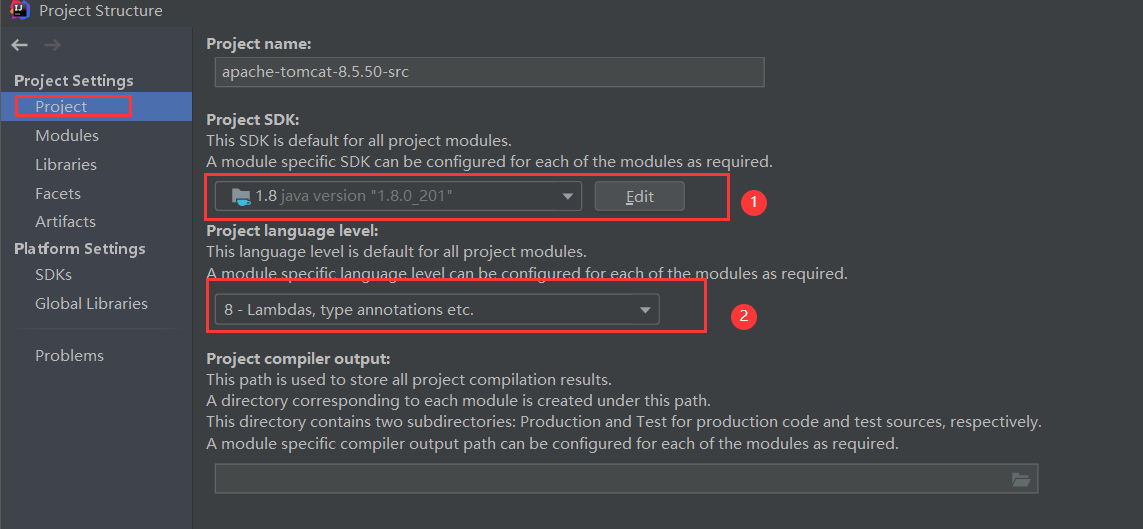Click the forward navigation arrow

pos(52,45)
